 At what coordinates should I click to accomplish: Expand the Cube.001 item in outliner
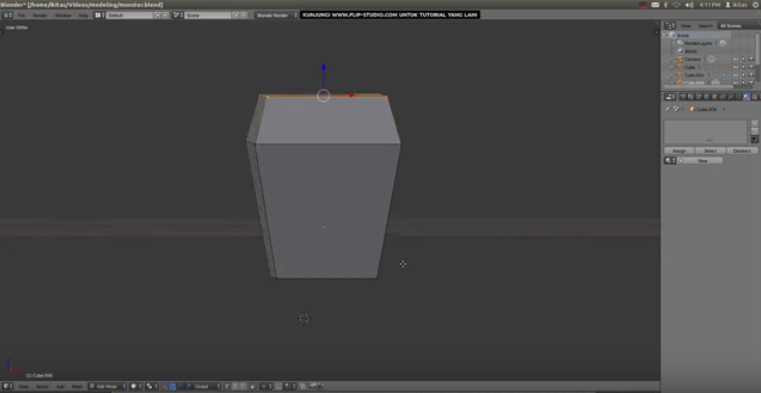tap(672, 75)
